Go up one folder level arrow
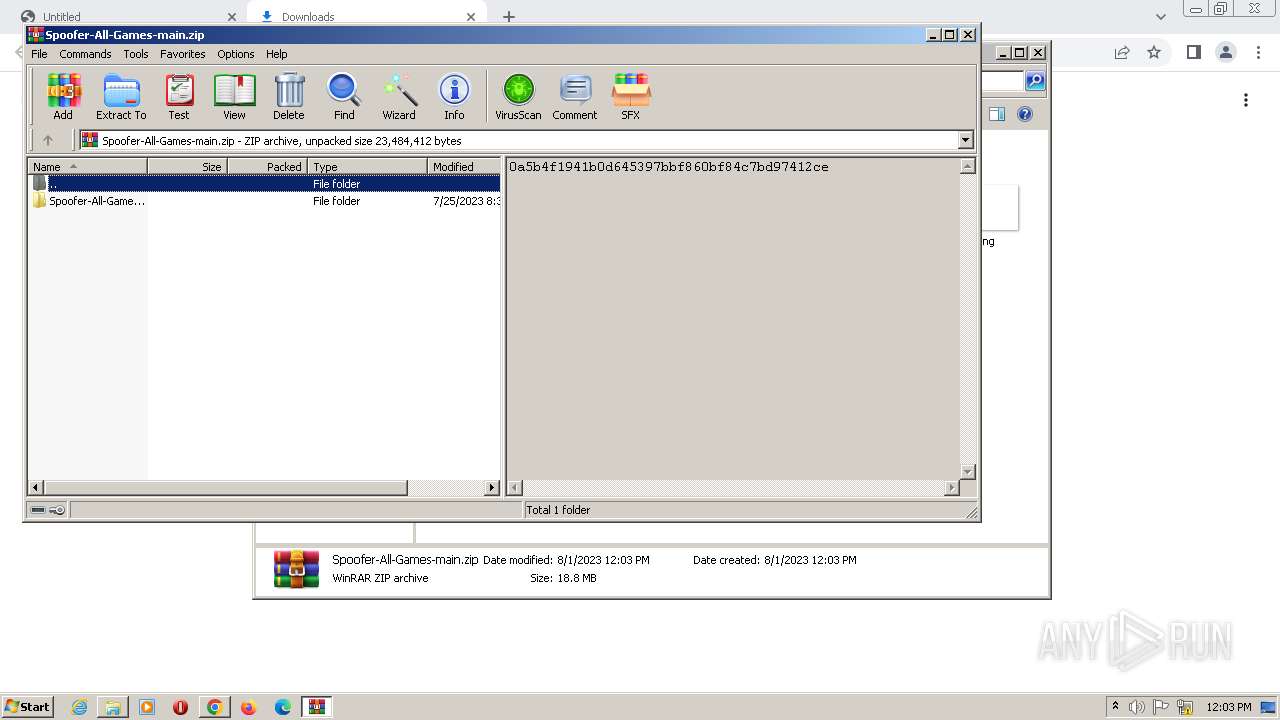Screen dimensions: 1280x720 47,141
